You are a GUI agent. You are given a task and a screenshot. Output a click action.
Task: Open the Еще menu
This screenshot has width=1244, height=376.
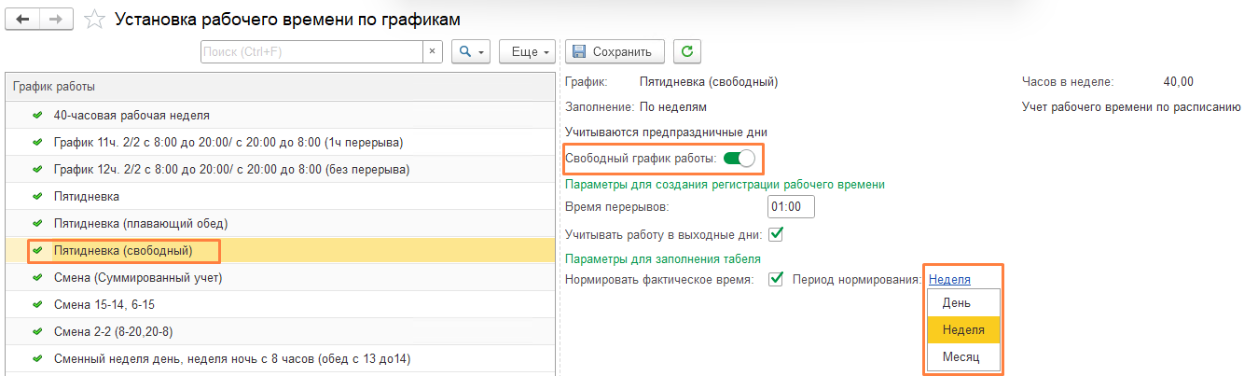point(529,51)
